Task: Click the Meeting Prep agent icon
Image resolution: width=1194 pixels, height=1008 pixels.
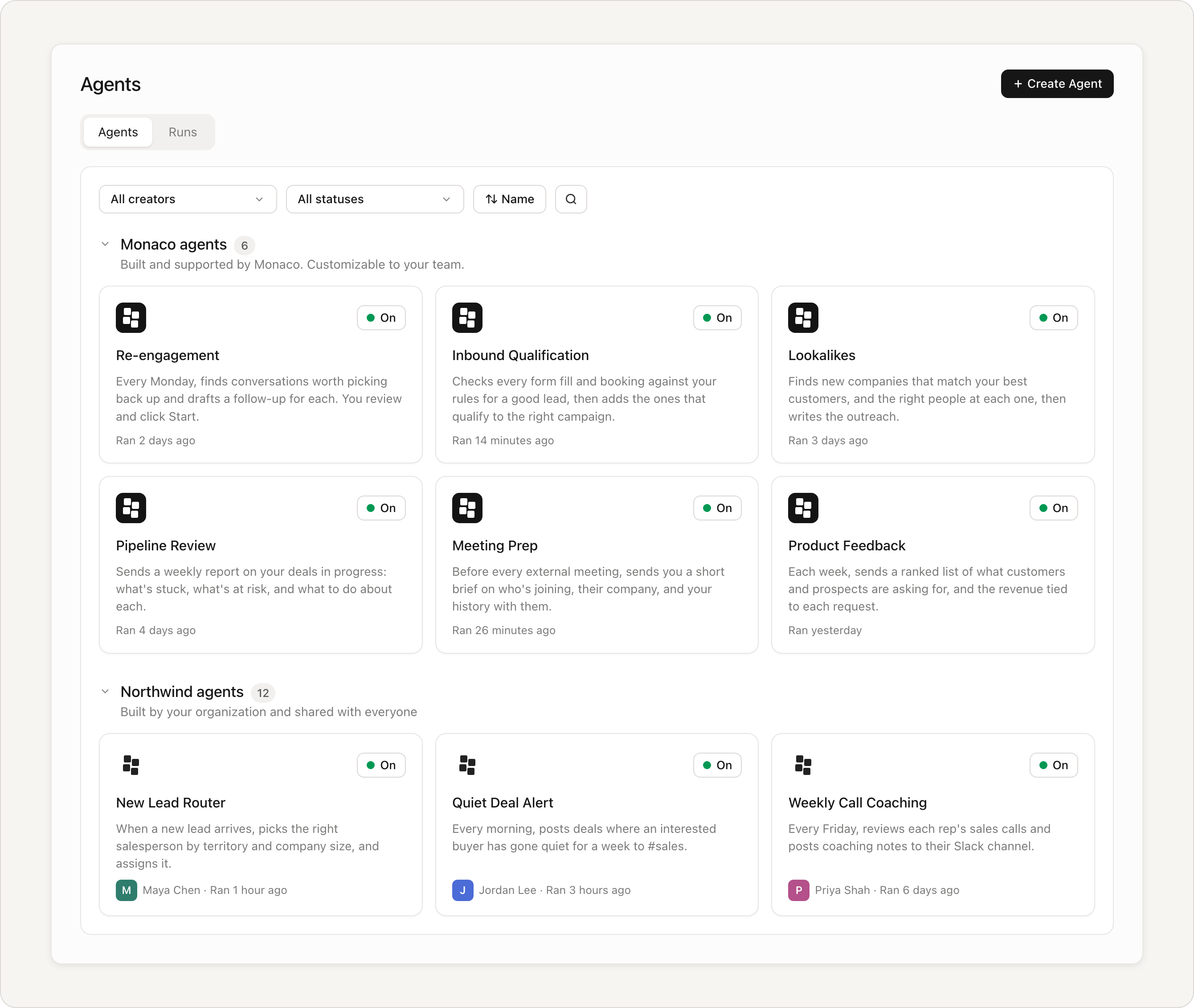Action: tap(467, 508)
